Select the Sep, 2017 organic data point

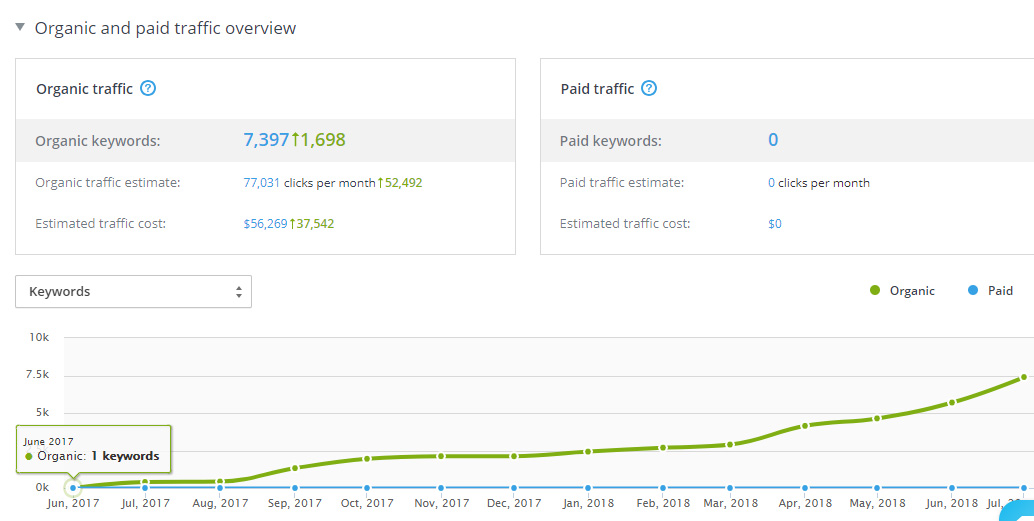tap(295, 468)
